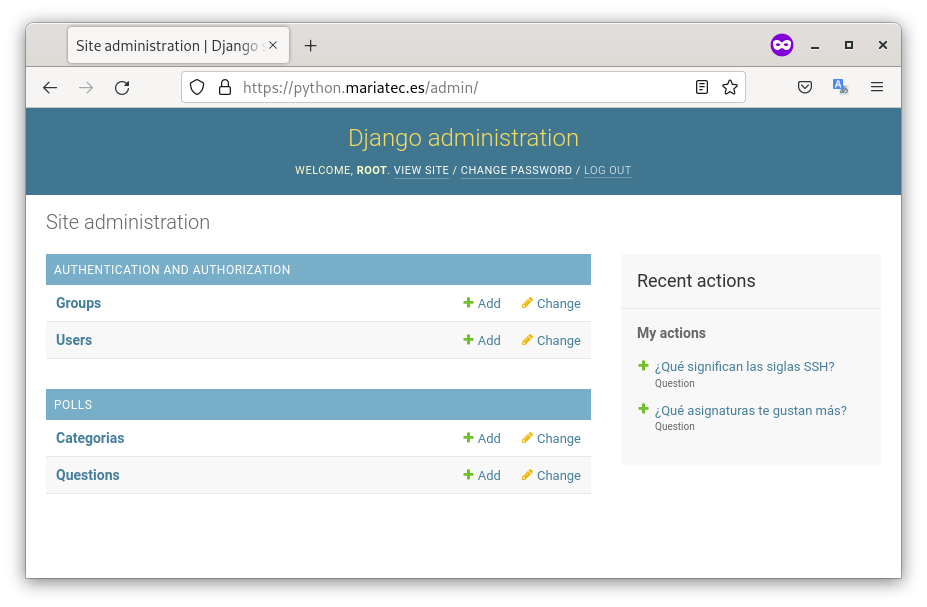Select the Site administration browser tab
Screen dimensions: 927x607
[165, 46]
